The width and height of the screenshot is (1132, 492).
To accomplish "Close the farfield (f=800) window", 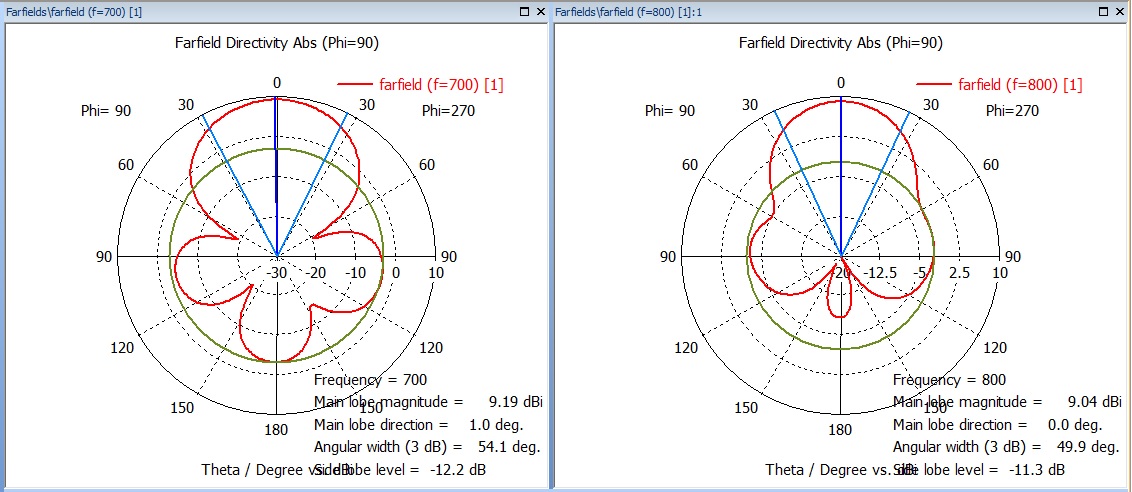I will (1121, 12).
